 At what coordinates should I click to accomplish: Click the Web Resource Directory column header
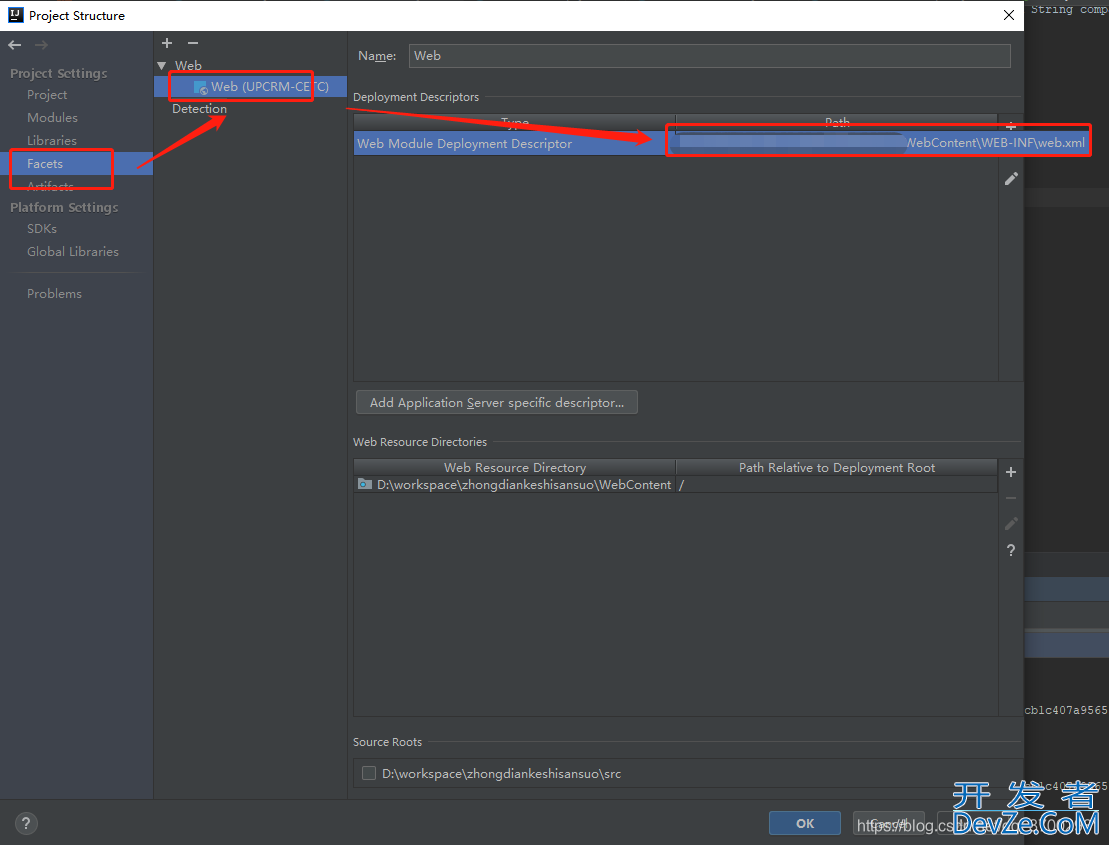click(x=515, y=467)
